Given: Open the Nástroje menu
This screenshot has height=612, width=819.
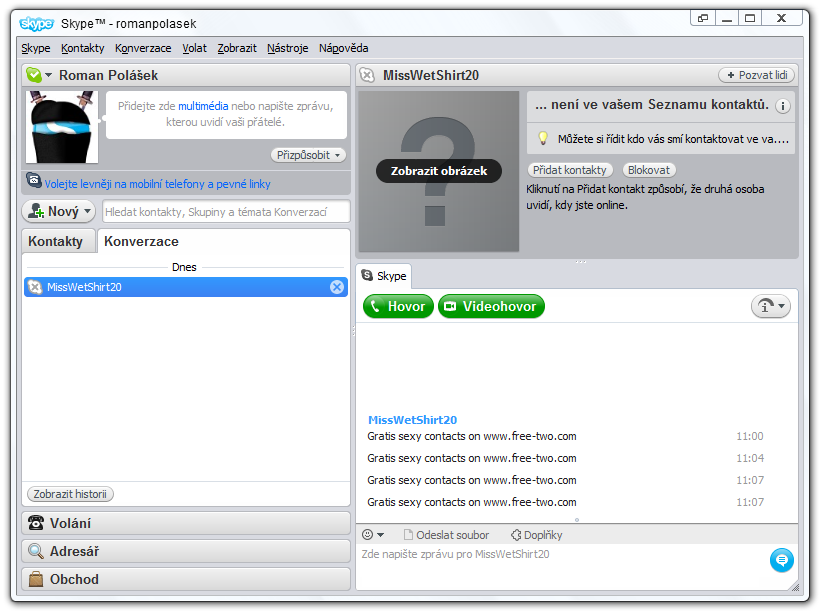Looking at the screenshot, I should pyautogui.click(x=288, y=48).
